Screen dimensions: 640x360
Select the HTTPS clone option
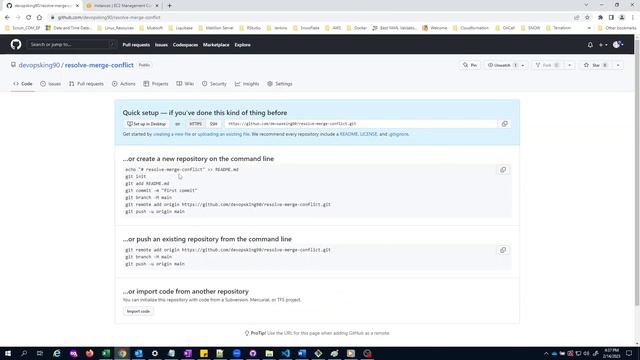(x=196, y=124)
